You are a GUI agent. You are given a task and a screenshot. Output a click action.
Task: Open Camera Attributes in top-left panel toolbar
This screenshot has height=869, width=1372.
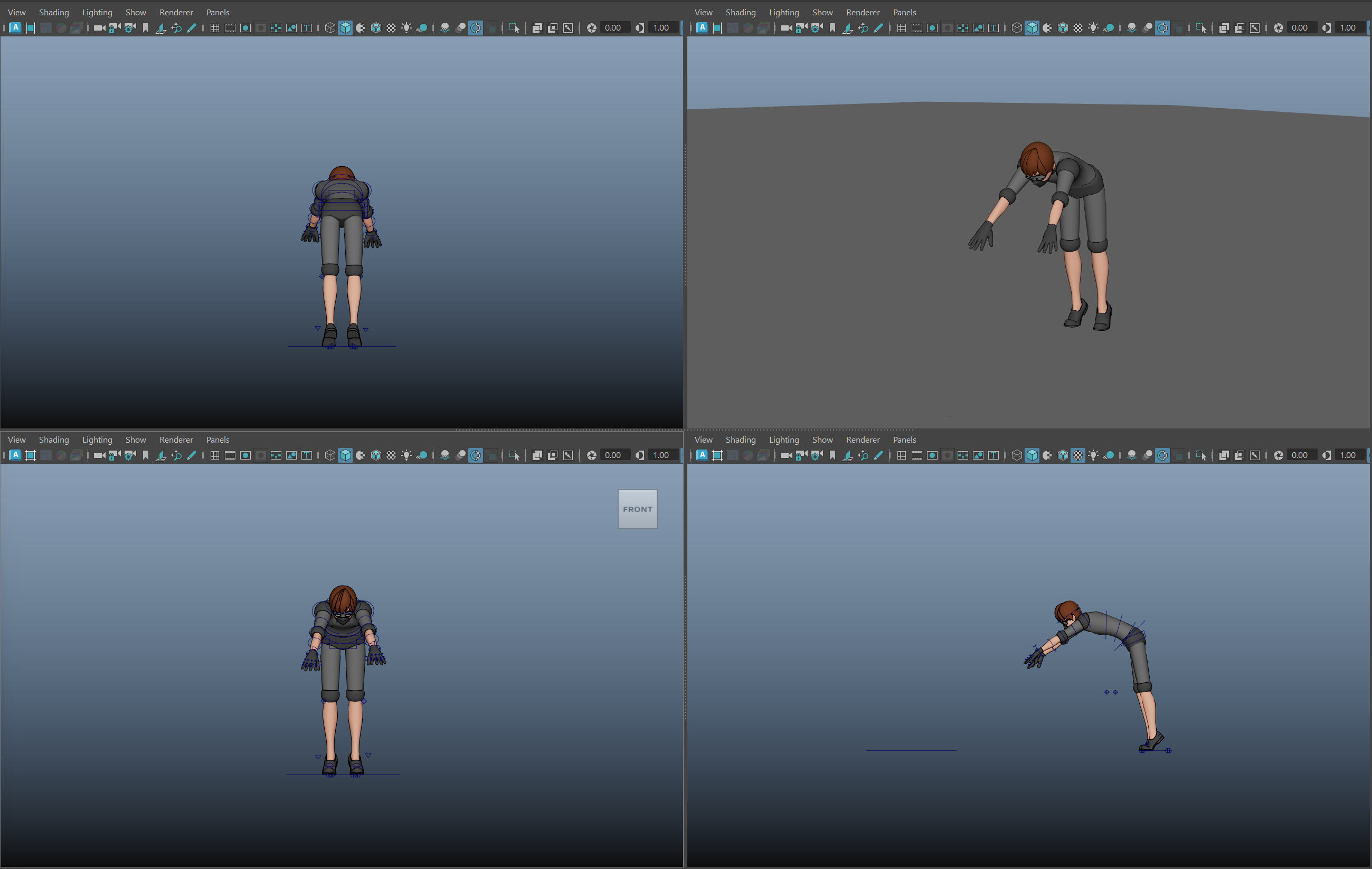click(x=130, y=27)
